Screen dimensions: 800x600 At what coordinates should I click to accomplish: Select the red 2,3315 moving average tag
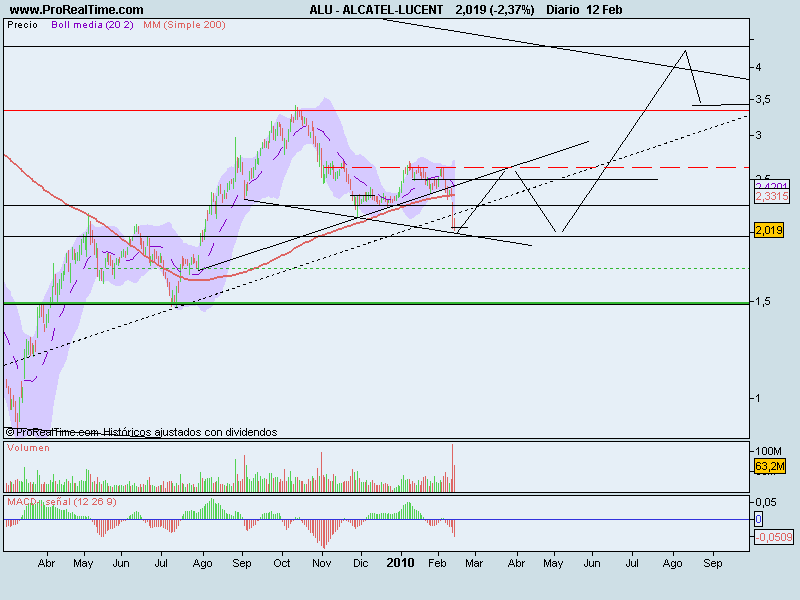[x=771, y=196]
